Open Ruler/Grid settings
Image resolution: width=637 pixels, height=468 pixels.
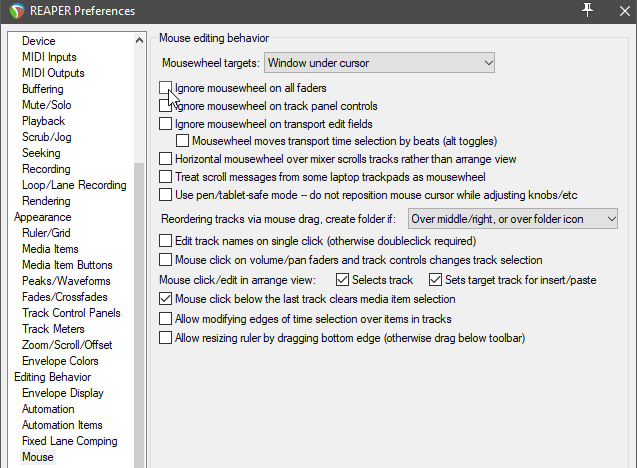pos(46,233)
